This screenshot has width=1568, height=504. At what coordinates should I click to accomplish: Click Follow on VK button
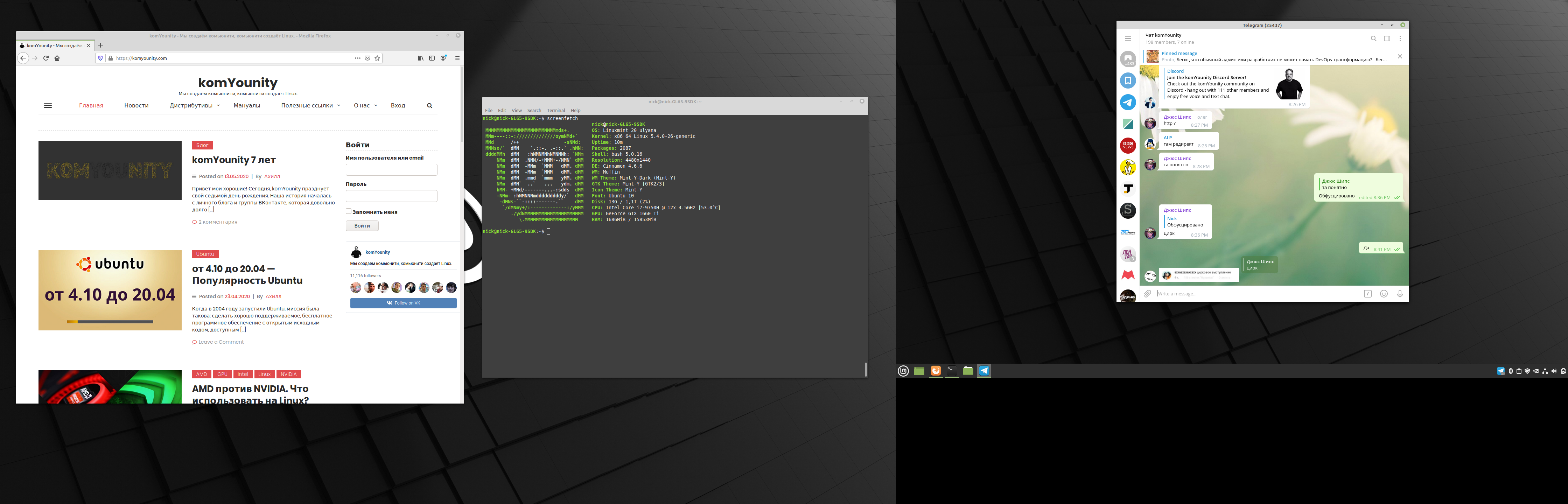(403, 303)
